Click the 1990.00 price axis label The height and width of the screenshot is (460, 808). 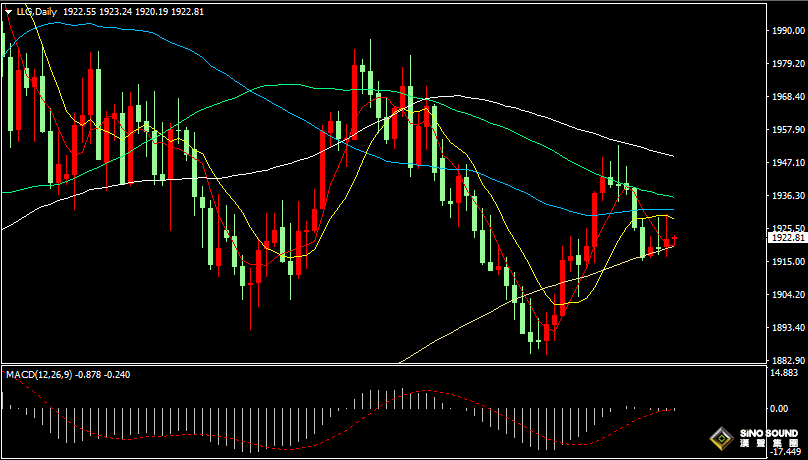(788, 32)
